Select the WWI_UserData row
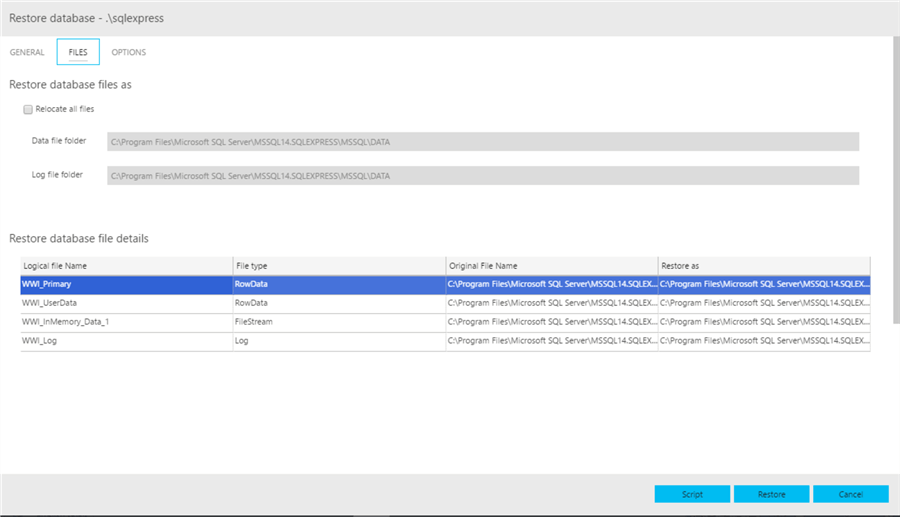This screenshot has width=900, height=517. point(125,303)
